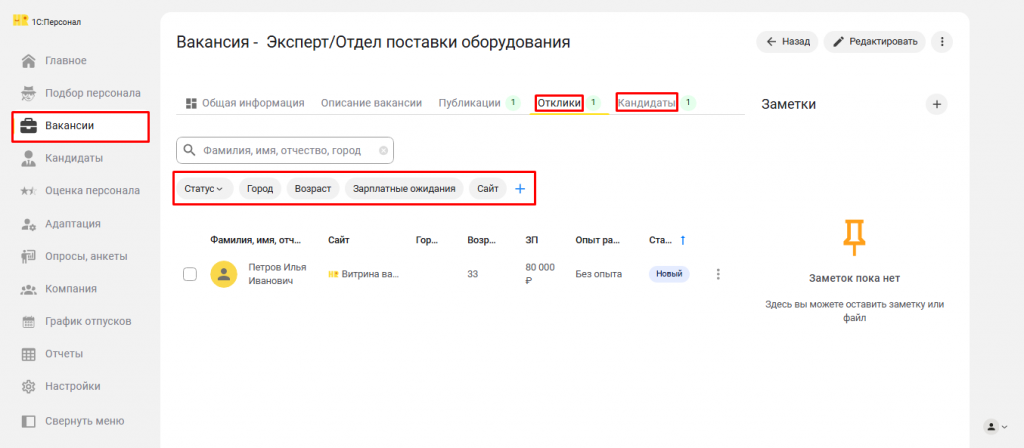Viewport: 1024px width, 448px height.
Task: Open Опросы, анкеты sidebar icon
Action: point(28,257)
